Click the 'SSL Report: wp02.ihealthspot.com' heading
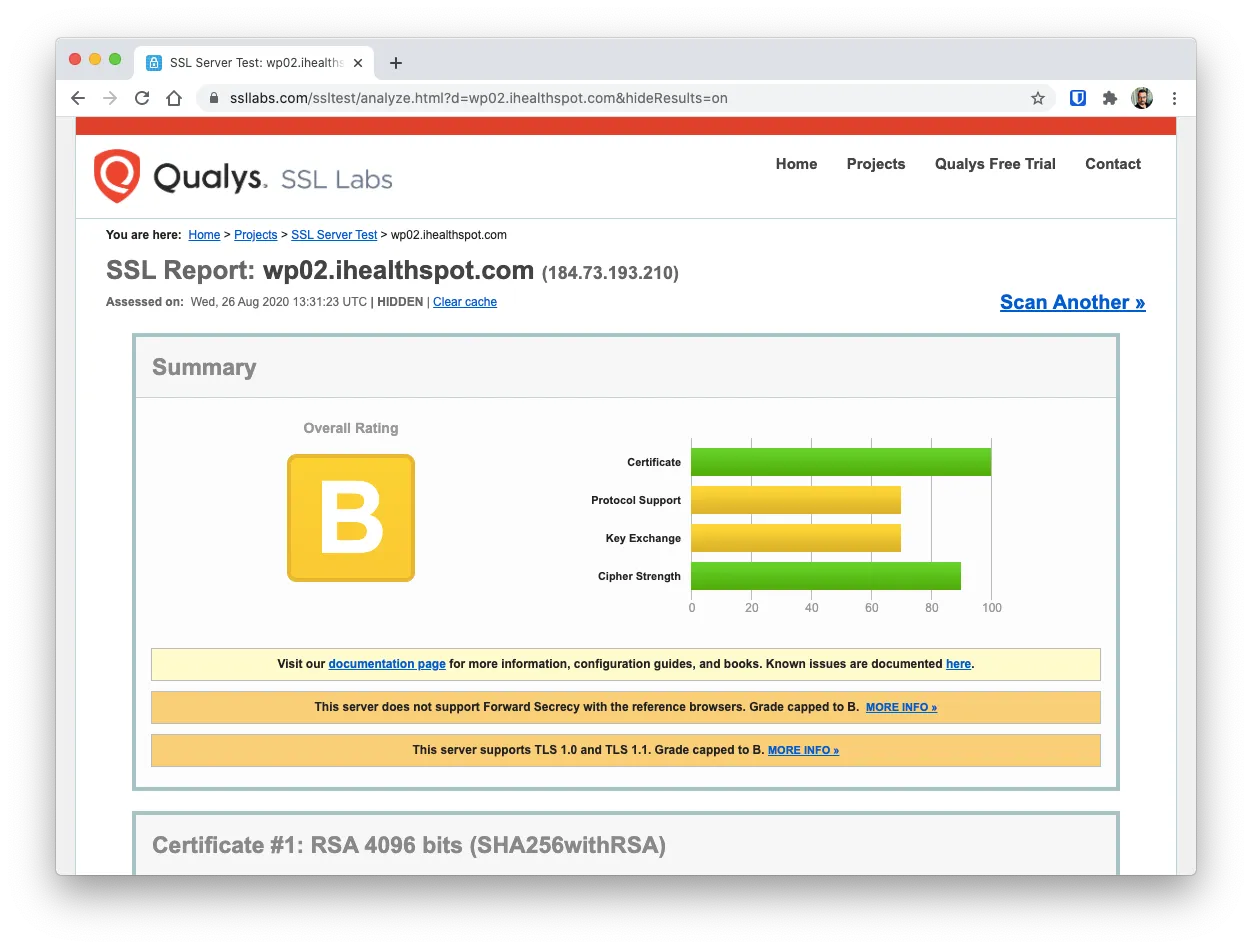1252x949 pixels. [x=320, y=271]
